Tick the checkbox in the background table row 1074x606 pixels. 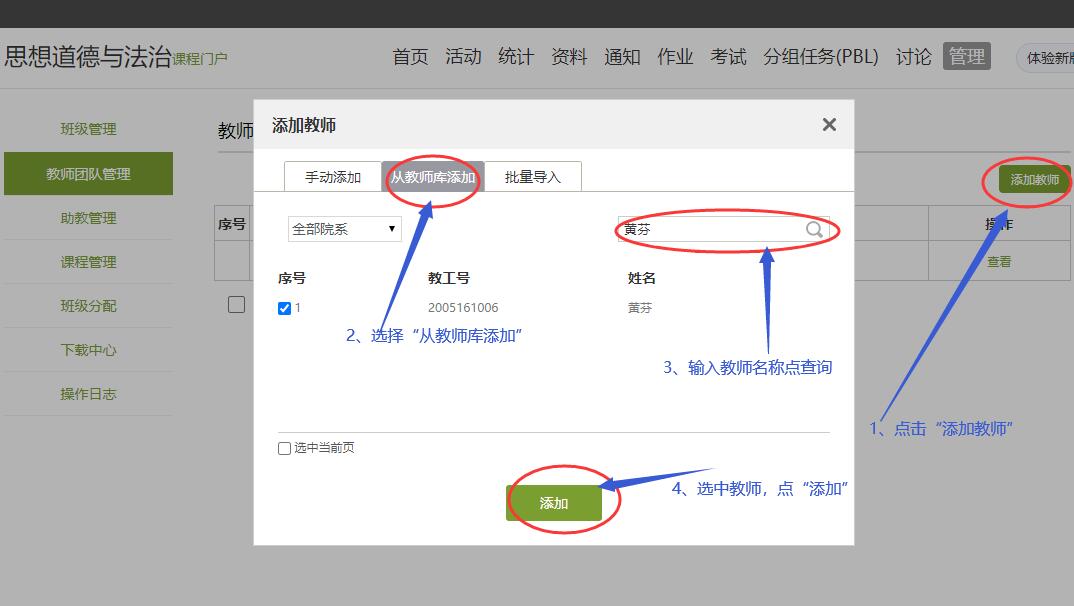tap(236, 305)
